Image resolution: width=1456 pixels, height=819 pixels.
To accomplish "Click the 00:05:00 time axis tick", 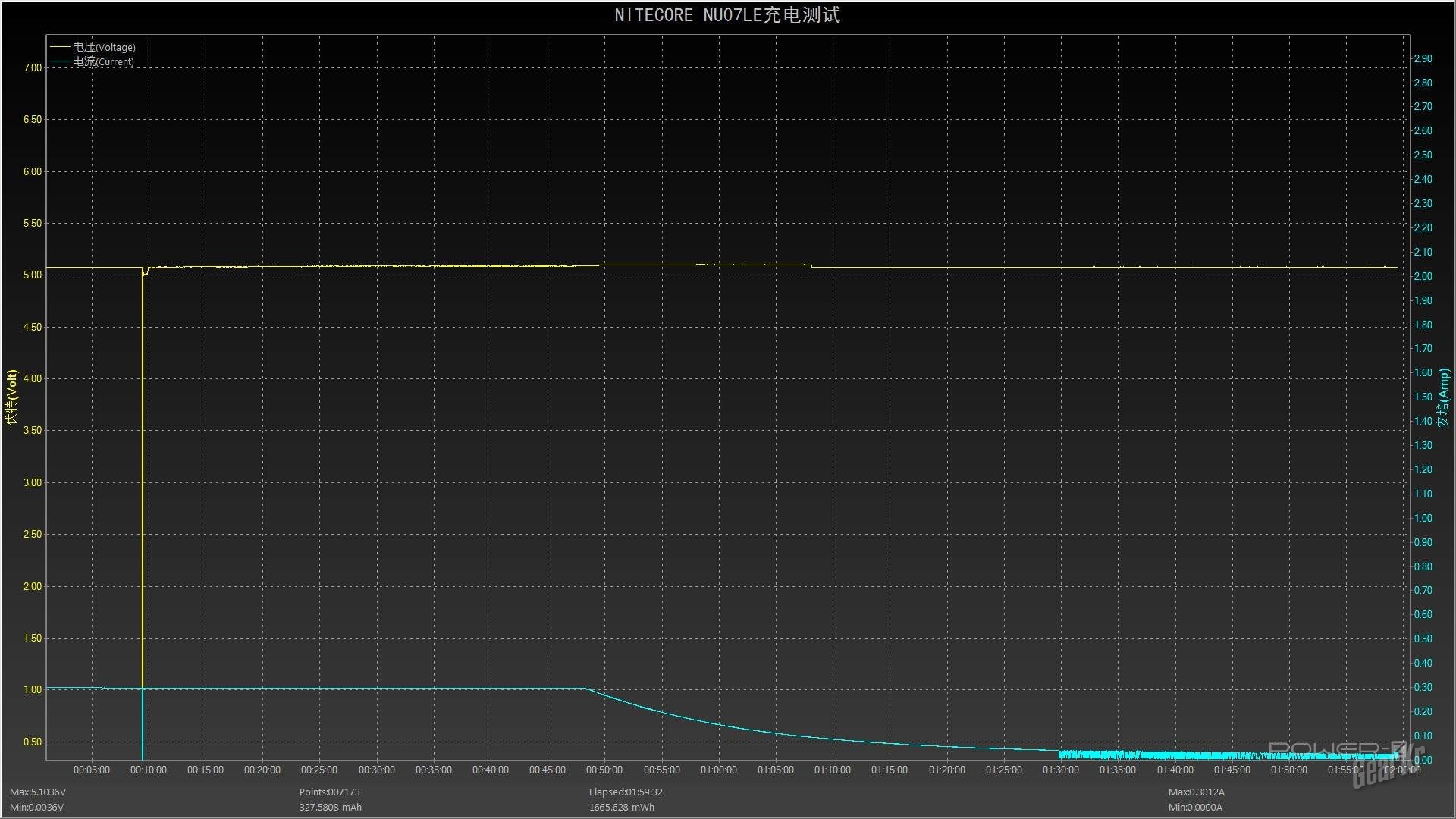I will (x=91, y=770).
